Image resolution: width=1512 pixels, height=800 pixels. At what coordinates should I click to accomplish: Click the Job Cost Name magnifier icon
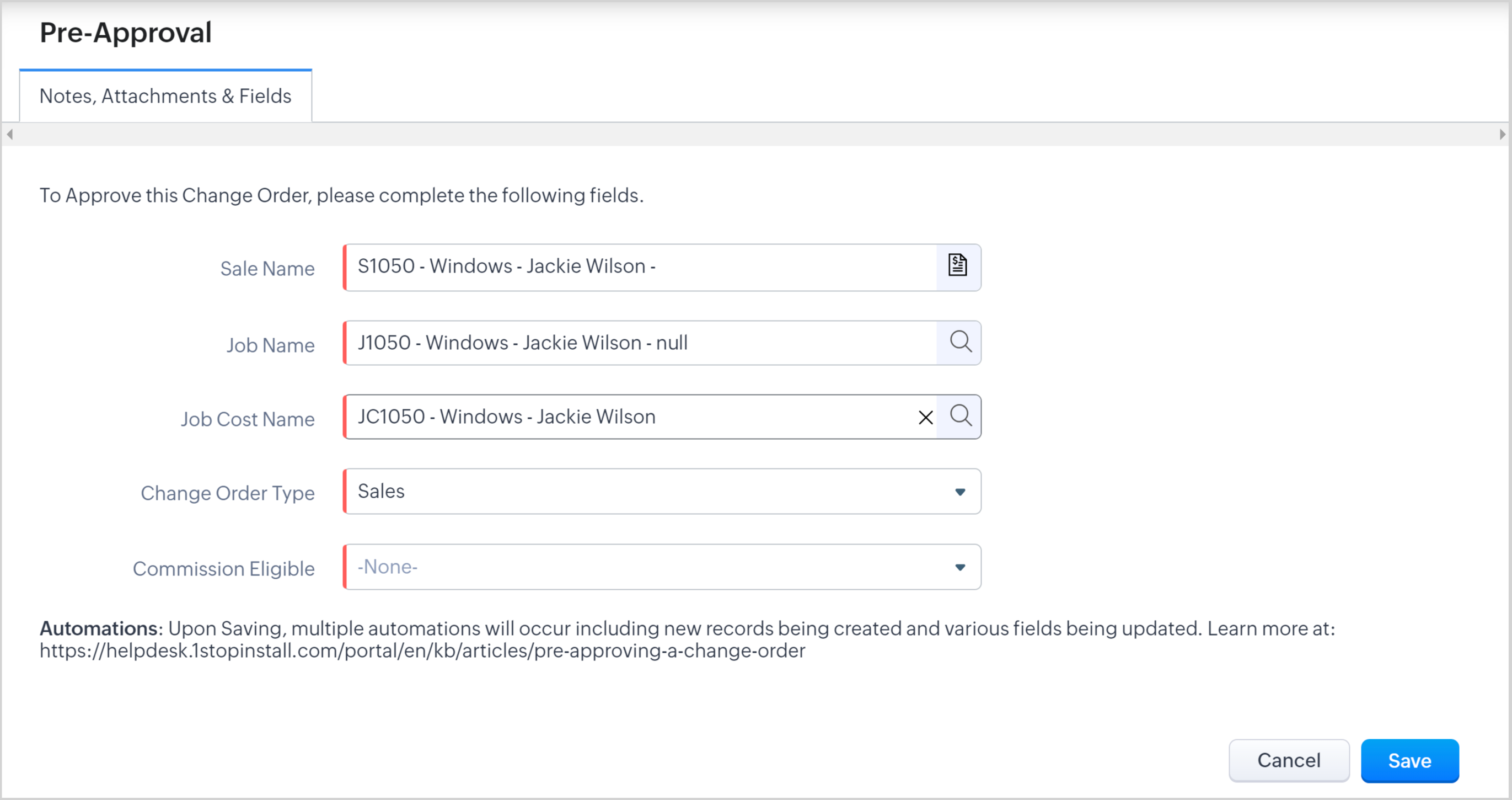(x=960, y=416)
